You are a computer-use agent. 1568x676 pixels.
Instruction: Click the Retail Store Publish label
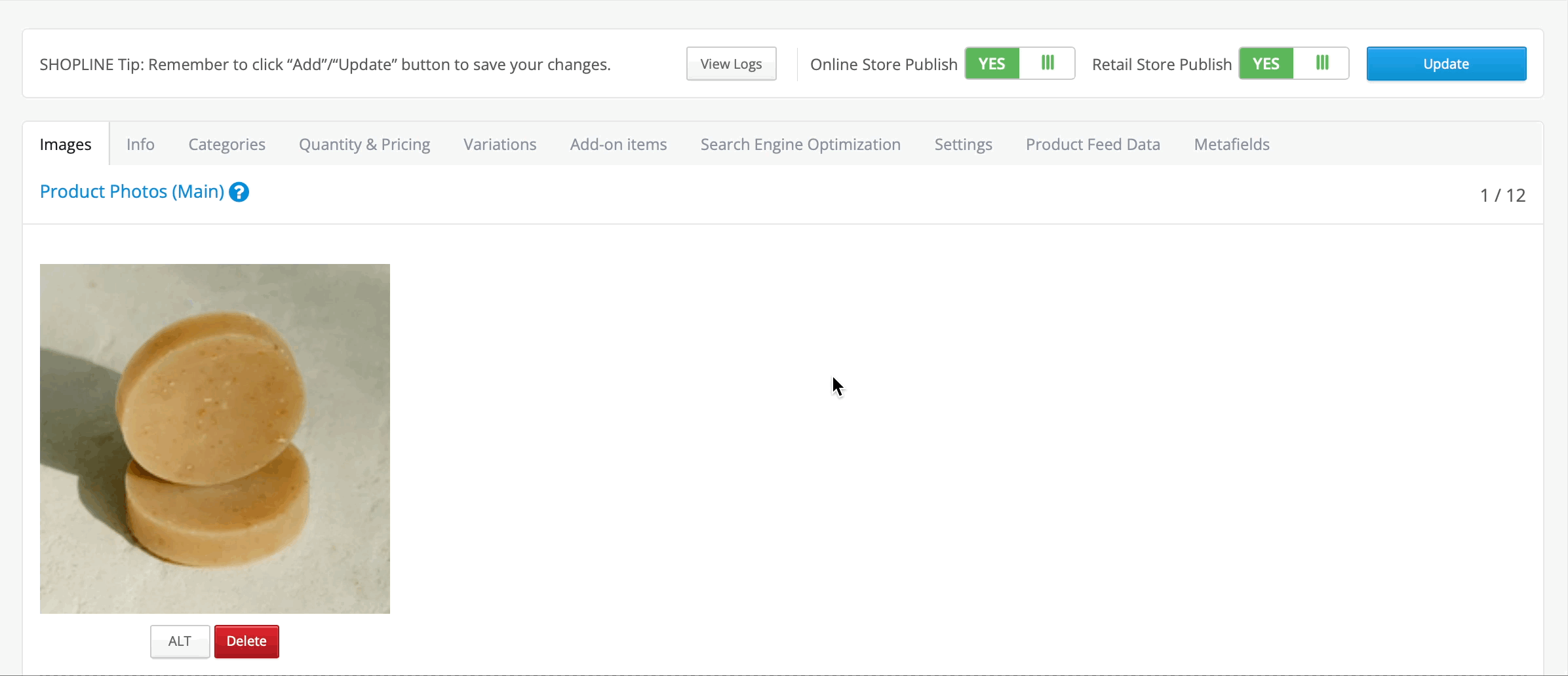tap(1162, 64)
